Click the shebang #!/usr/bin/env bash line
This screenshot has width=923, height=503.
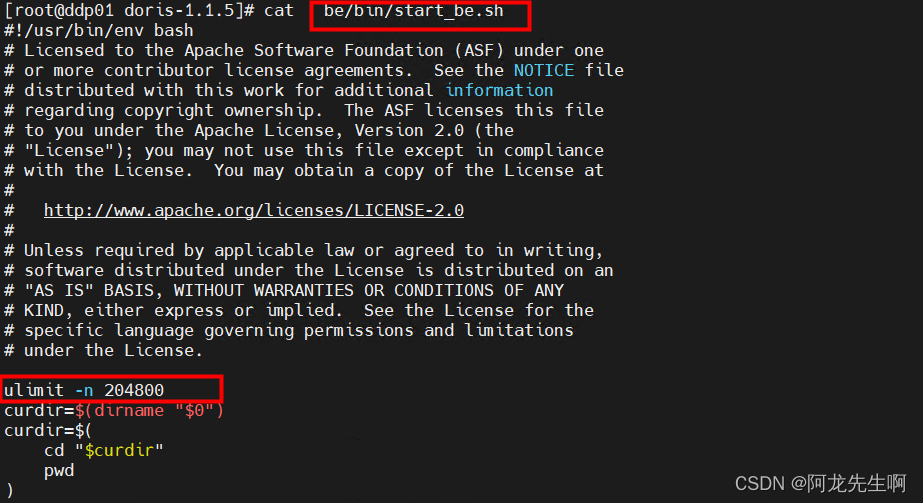click(99, 31)
